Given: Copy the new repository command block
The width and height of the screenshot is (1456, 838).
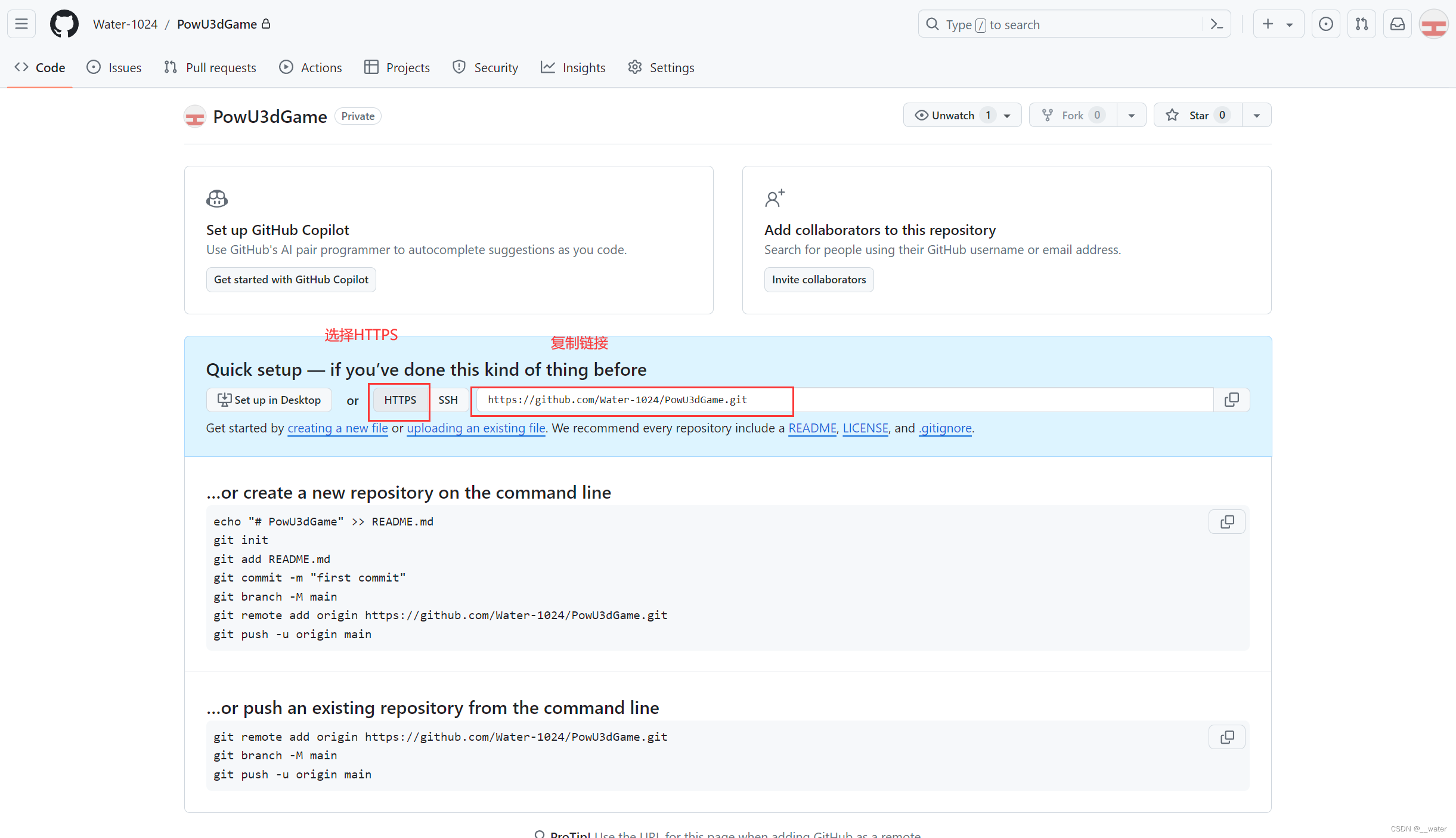Looking at the screenshot, I should [x=1226, y=522].
